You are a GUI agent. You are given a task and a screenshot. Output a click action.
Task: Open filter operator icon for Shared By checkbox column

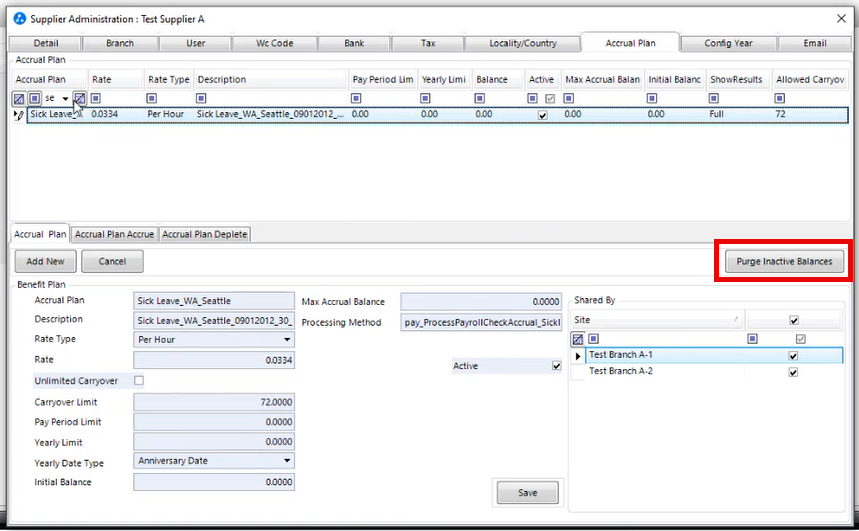(x=753, y=339)
